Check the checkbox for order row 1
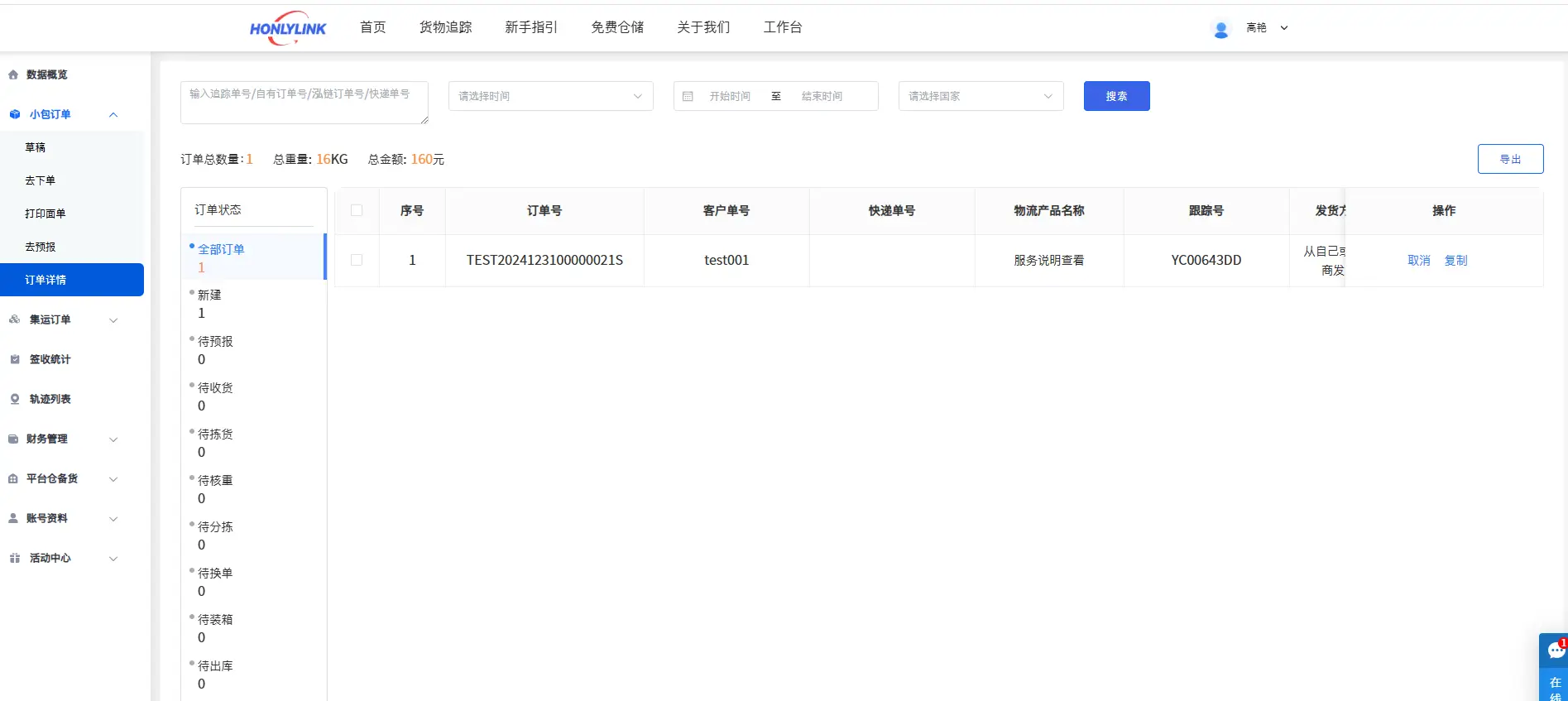Screen dimensions: 1568x701 (x=357, y=260)
